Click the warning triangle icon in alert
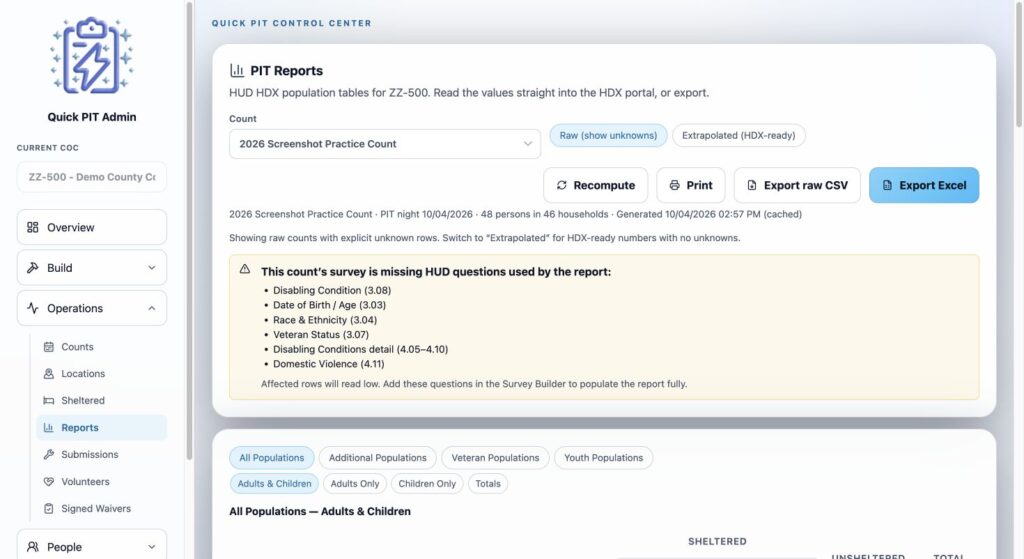Screen dimensions: 1024x559 (245, 269)
